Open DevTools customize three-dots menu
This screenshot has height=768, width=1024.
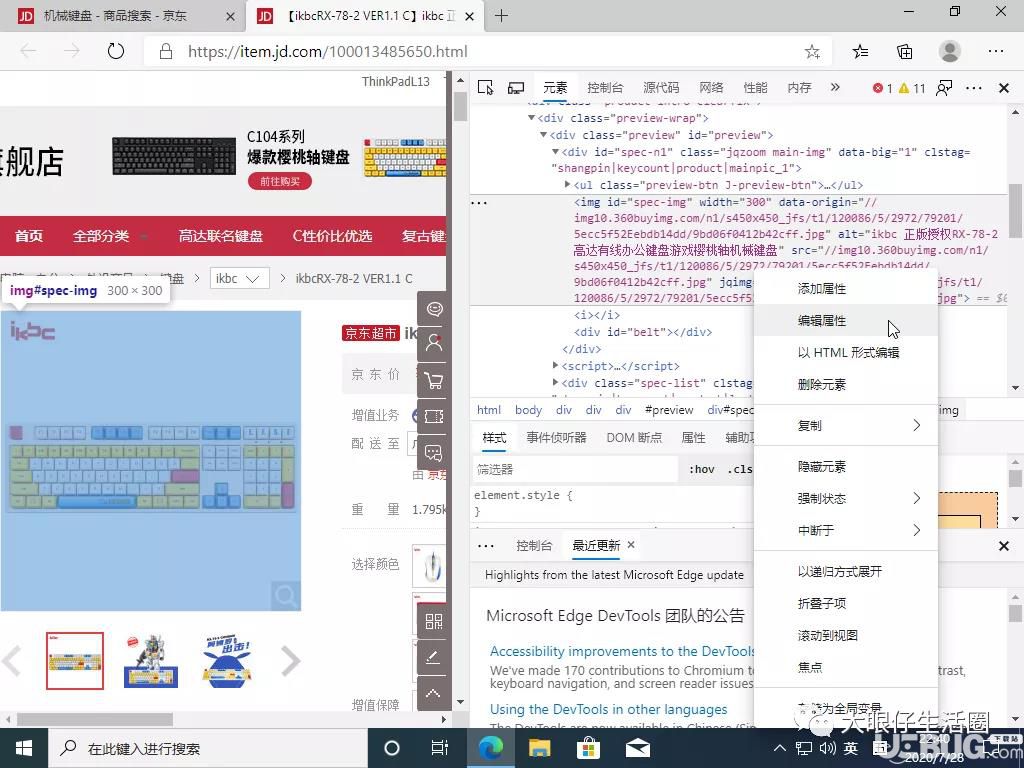point(974,88)
